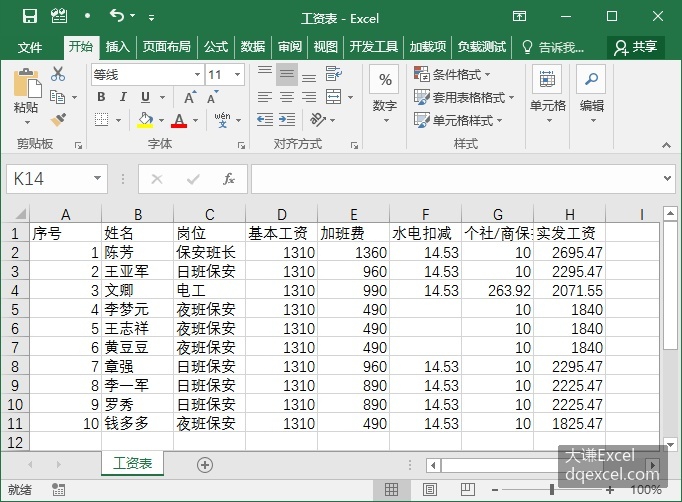This screenshot has height=502, width=682.
Task: Click the zoom out minus button
Action: [x=495, y=490]
